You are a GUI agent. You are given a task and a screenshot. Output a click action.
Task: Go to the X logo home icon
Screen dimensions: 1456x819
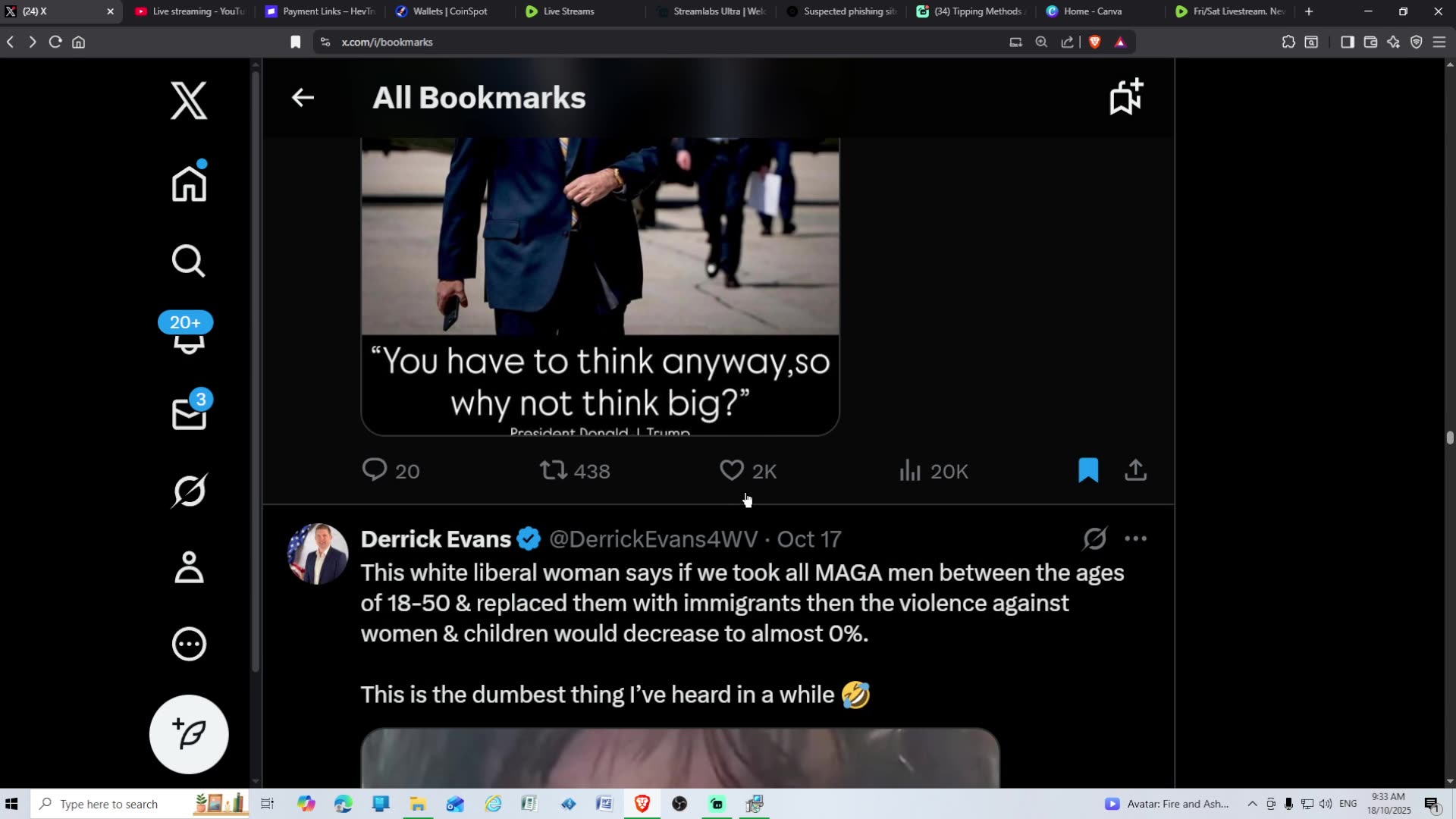point(189,101)
